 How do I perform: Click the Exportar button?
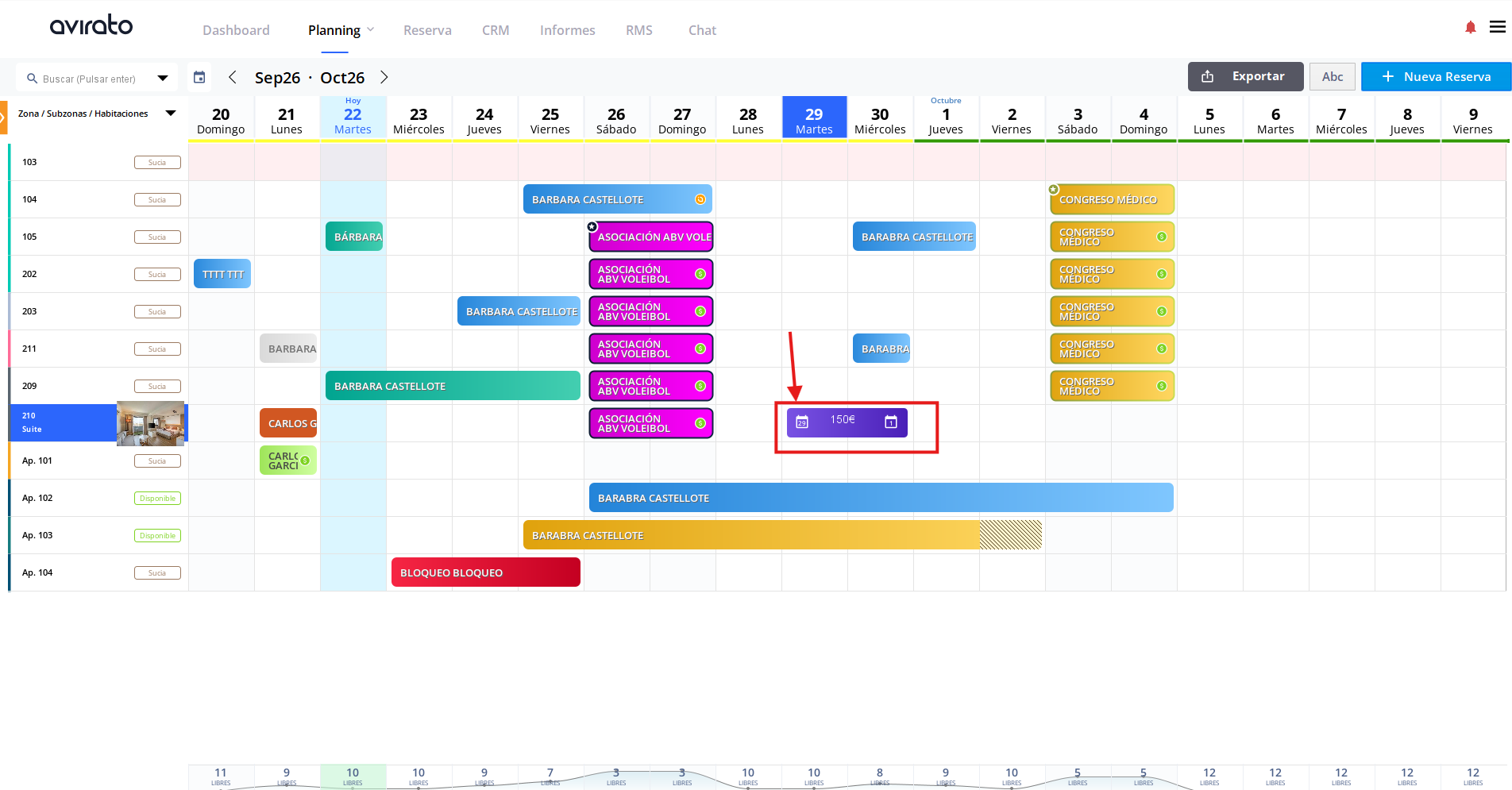coord(1245,76)
